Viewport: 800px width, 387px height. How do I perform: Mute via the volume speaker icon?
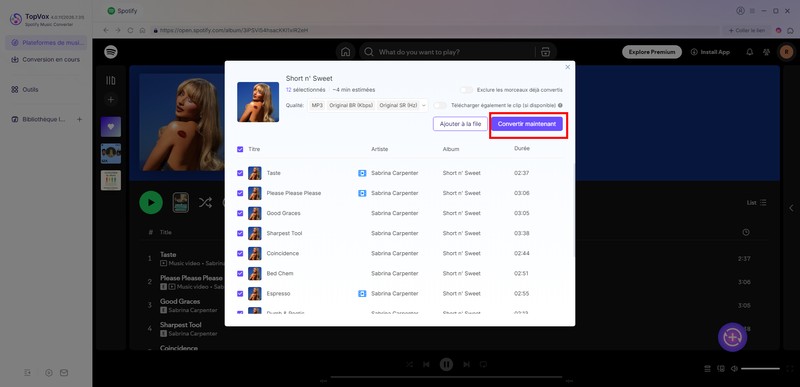[x=735, y=369]
